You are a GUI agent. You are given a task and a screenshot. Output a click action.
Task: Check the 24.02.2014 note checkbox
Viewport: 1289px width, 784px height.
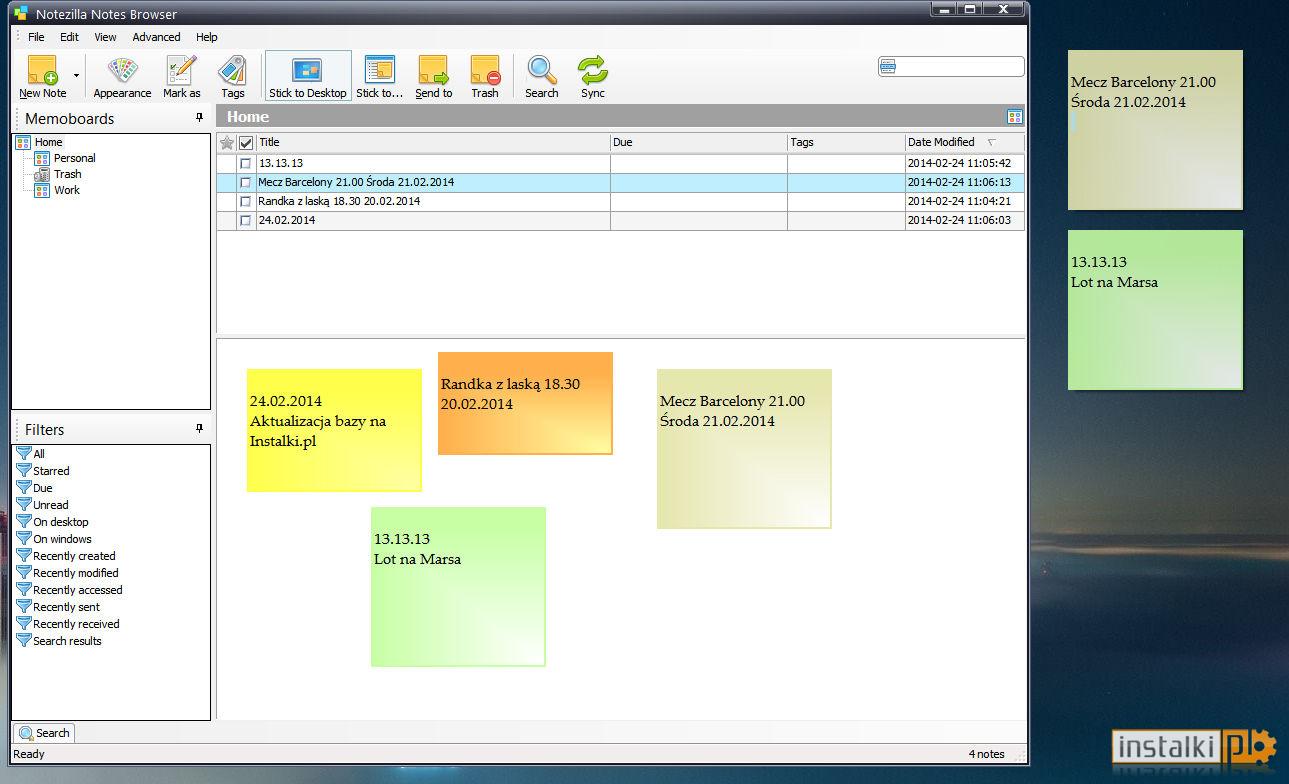coord(246,221)
